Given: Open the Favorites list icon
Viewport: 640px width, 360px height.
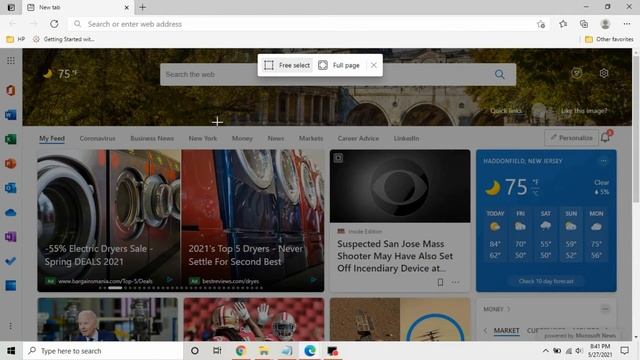Looking at the screenshot, I should pyautogui.click(x=563, y=24).
